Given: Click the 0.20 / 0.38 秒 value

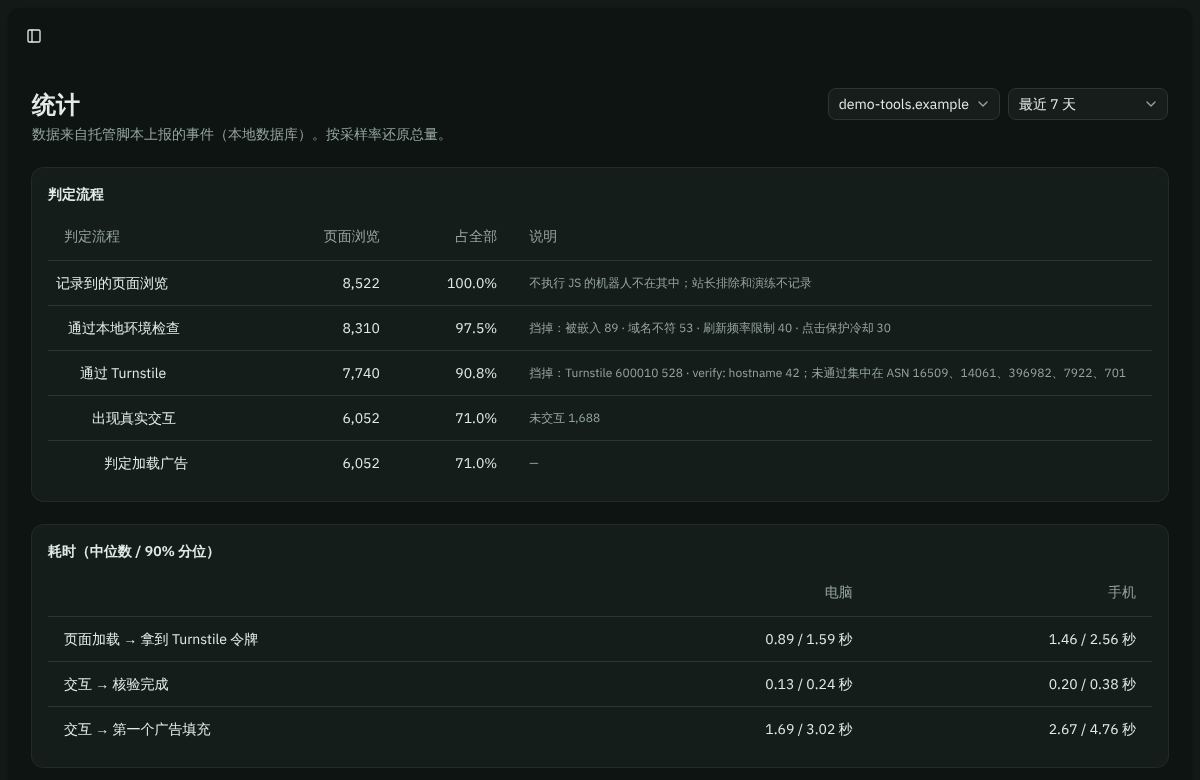Looking at the screenshot, I should (x=1092, y=684).
